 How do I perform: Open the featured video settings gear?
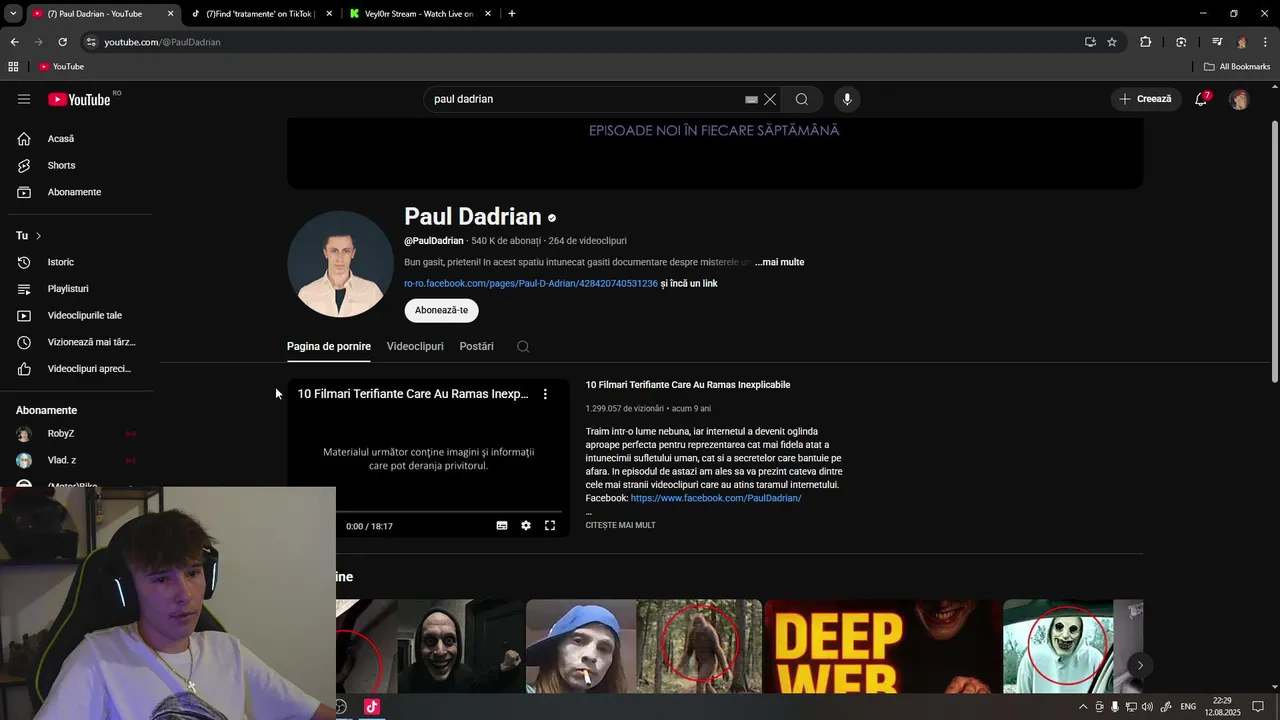pos(526,526)
